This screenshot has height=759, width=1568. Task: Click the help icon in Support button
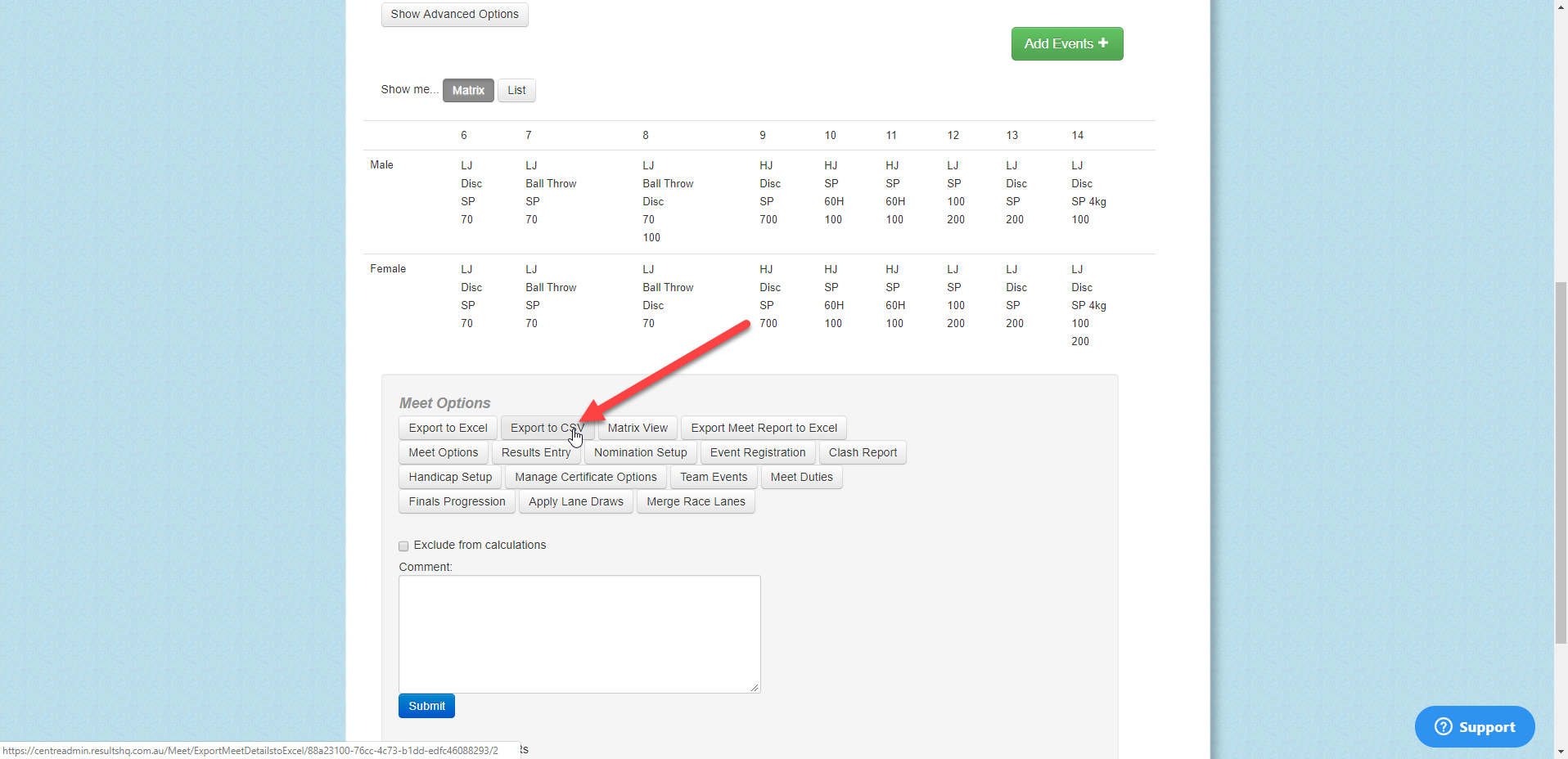[1444, 726]
